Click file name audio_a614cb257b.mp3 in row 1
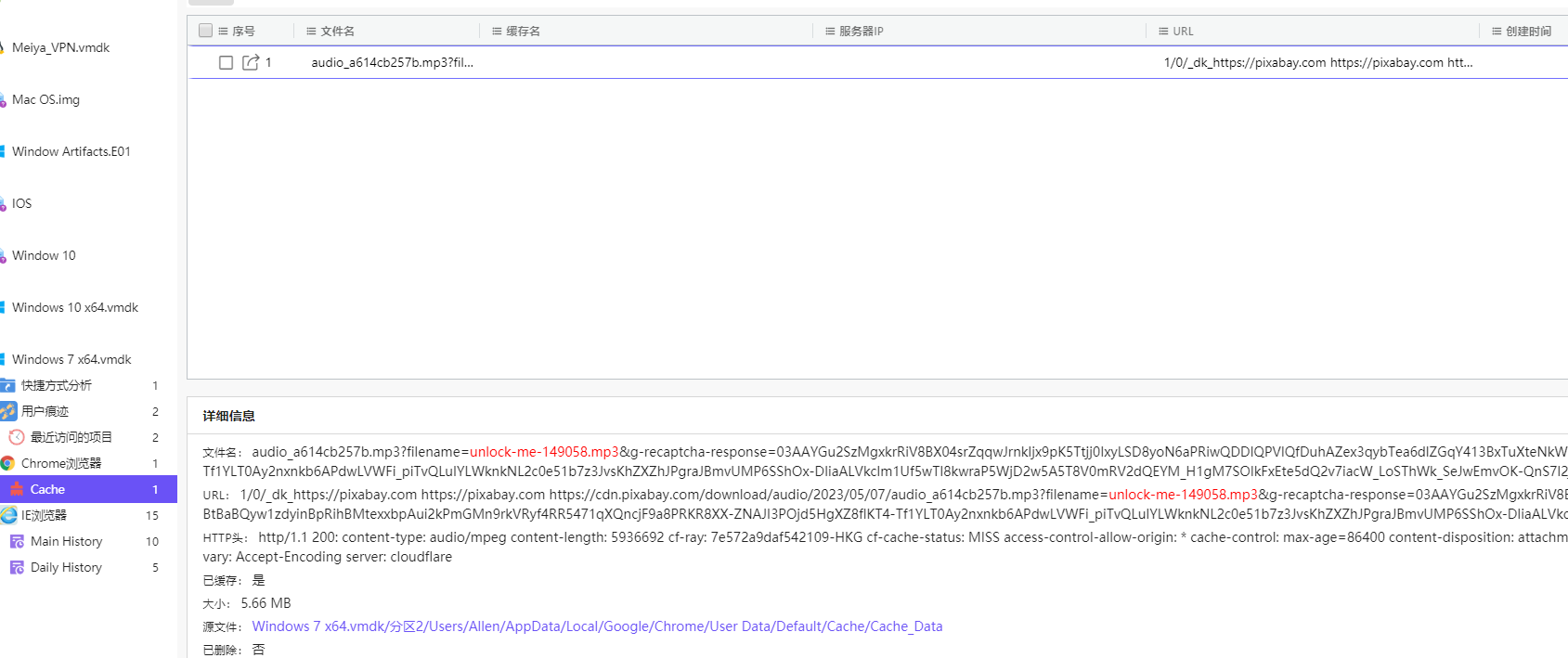The width and height of the screenshot is (1568, 658). point(392,62)
